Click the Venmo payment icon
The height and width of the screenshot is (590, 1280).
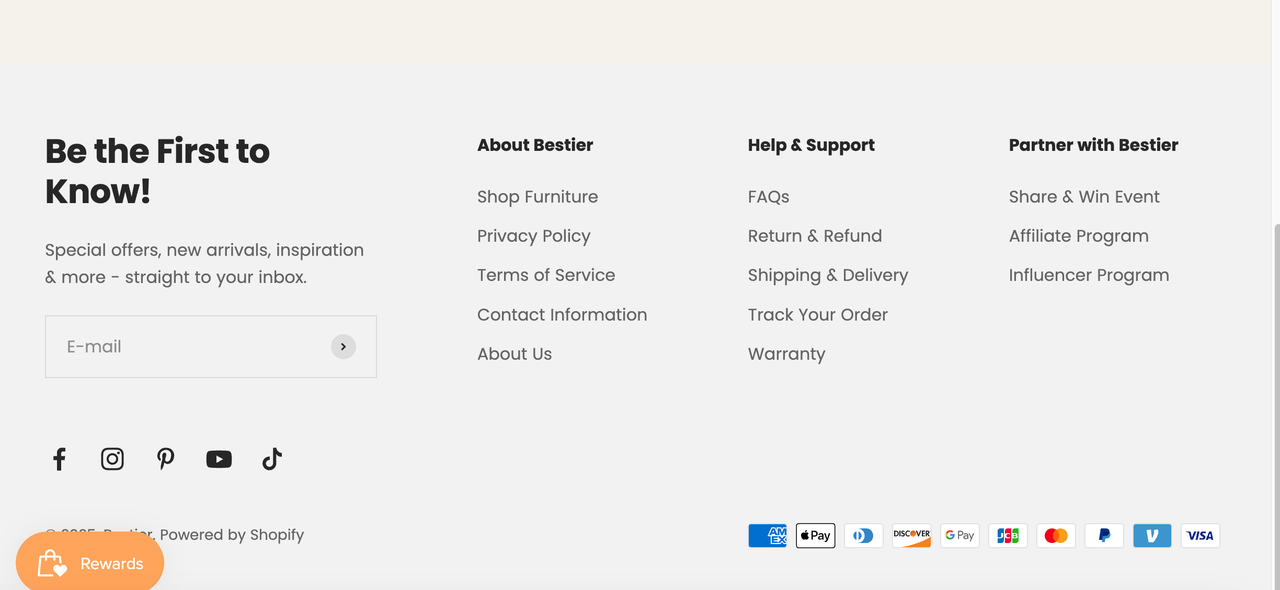[x=1152, y=536]
